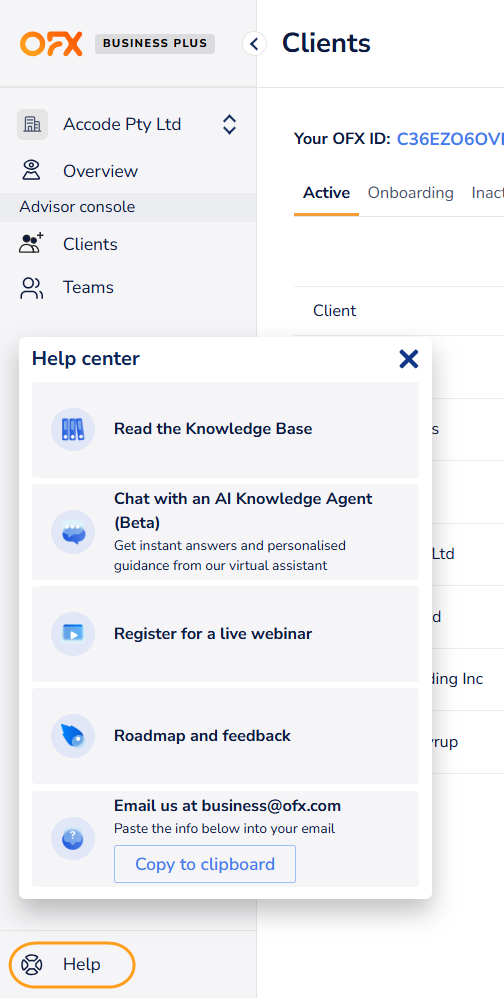Open Roadmap and feedback
The height and width of the screenshot is (998, 504).
(225, 736)
